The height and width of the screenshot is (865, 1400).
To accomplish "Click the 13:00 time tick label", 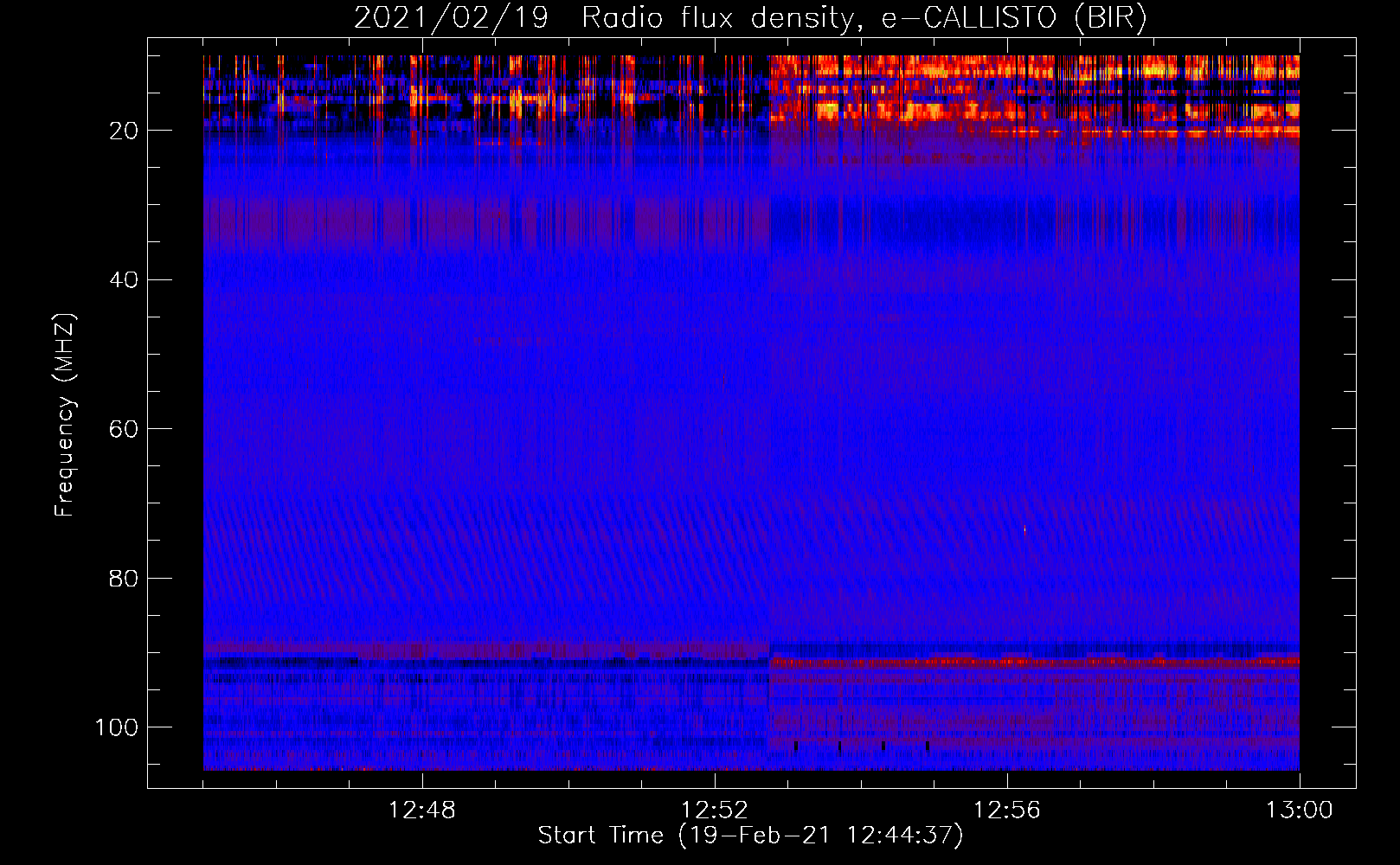I will (x=1299, y=811).
